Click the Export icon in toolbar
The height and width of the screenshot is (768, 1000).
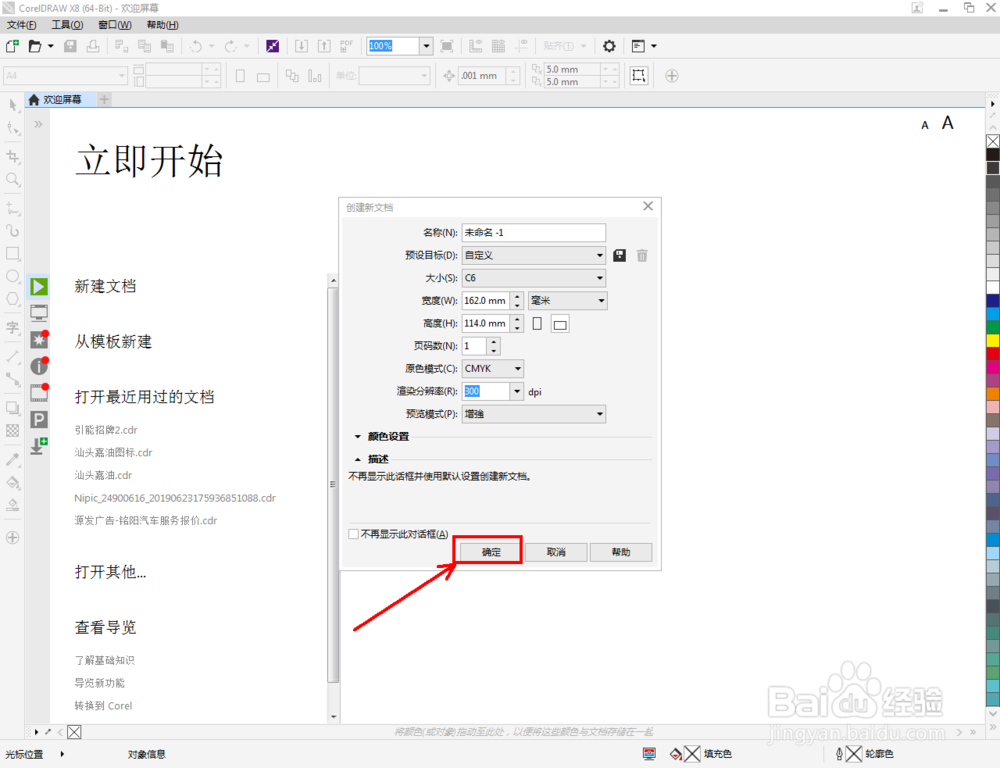click(325, 46)
